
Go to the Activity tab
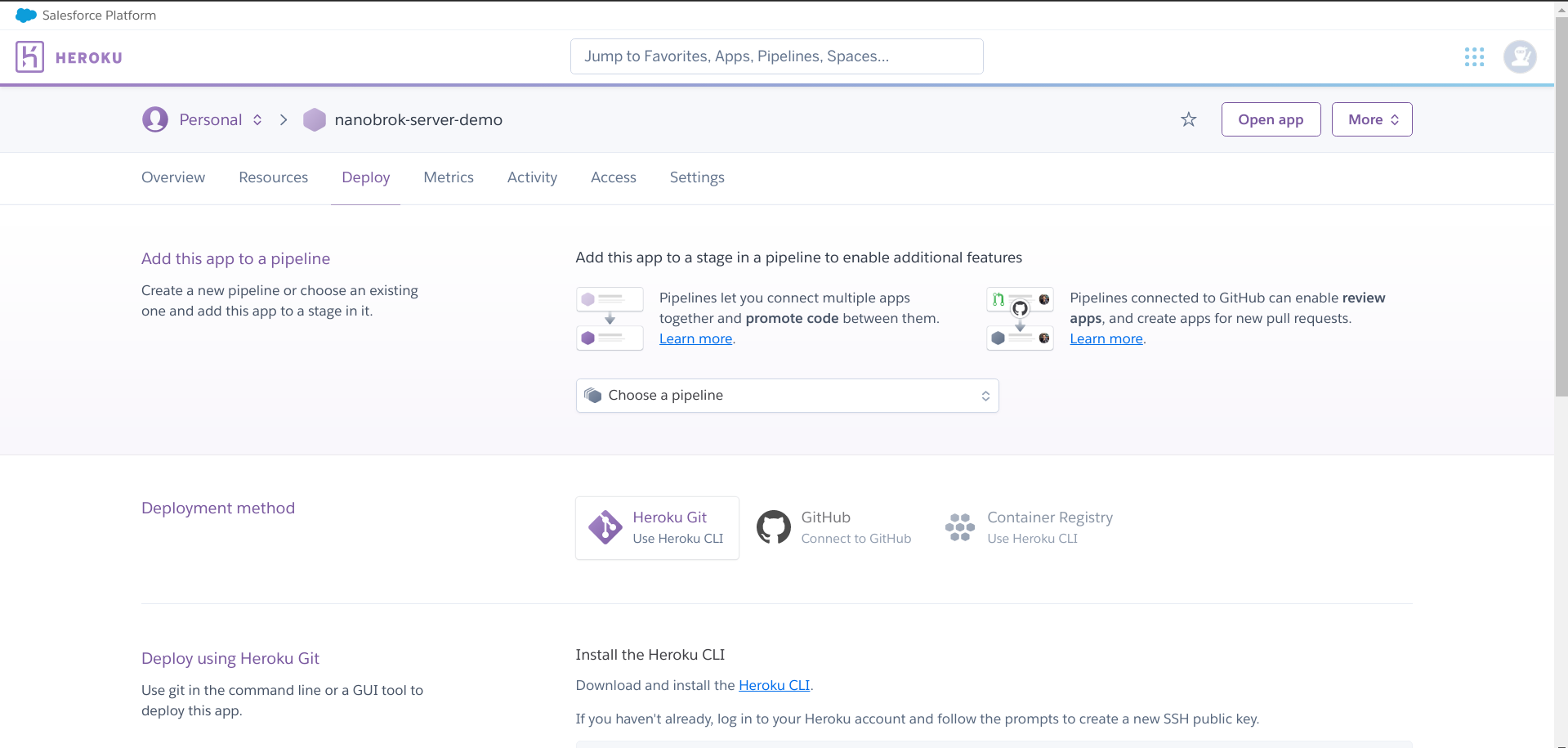pos(532,177)
